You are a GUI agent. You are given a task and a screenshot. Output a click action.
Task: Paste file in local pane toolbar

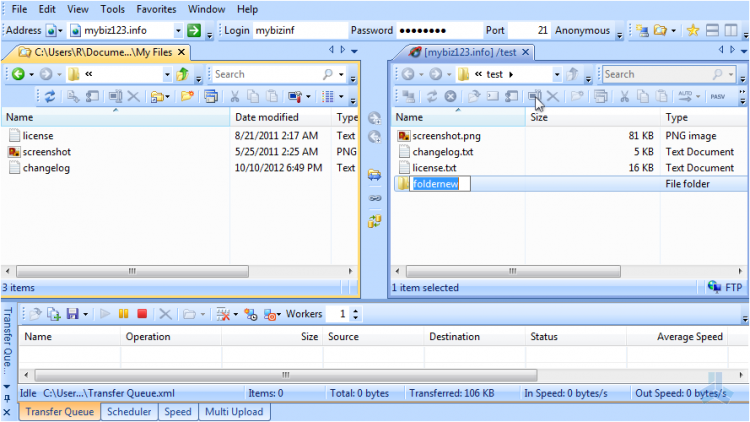pos(272,97)
